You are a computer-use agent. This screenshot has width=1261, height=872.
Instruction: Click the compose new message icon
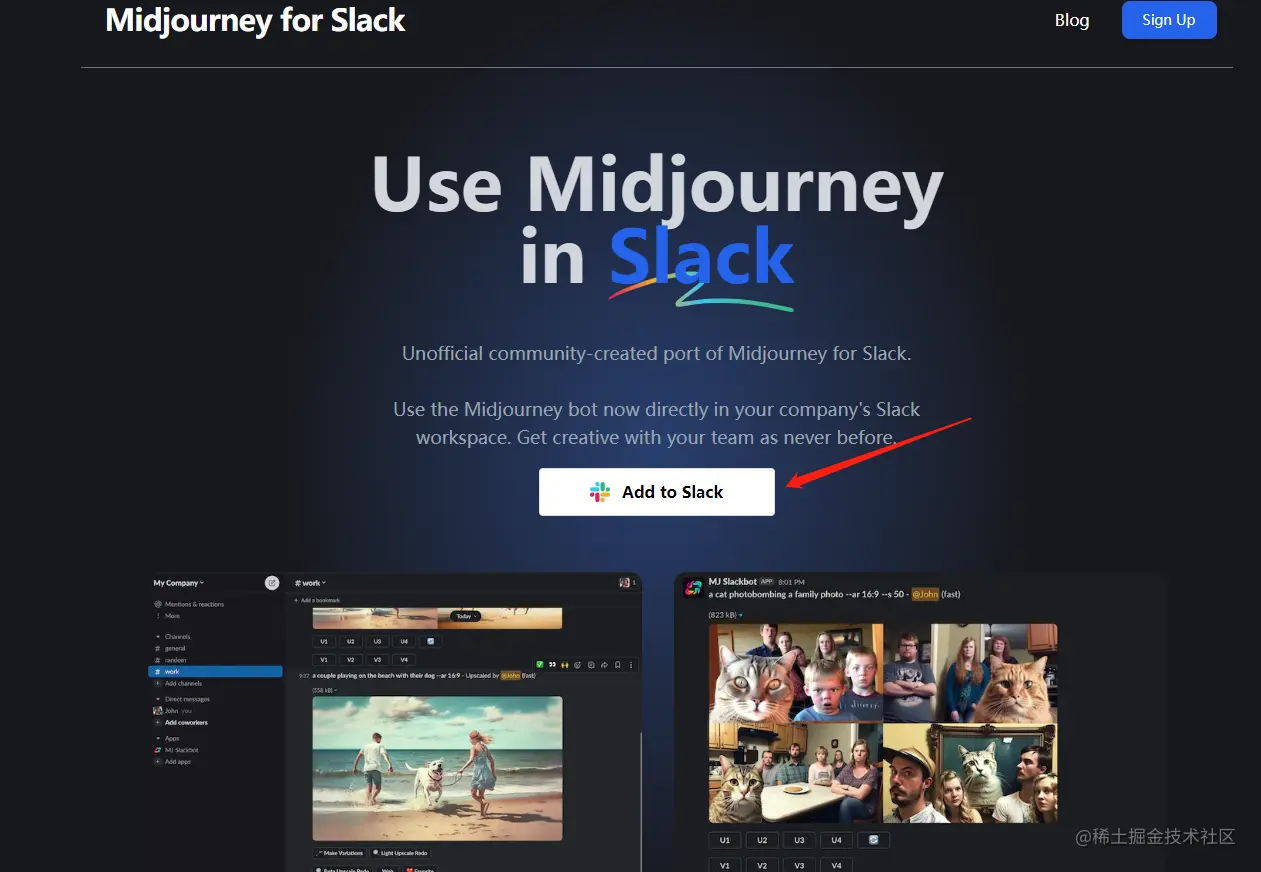click(x=272, y=583)
